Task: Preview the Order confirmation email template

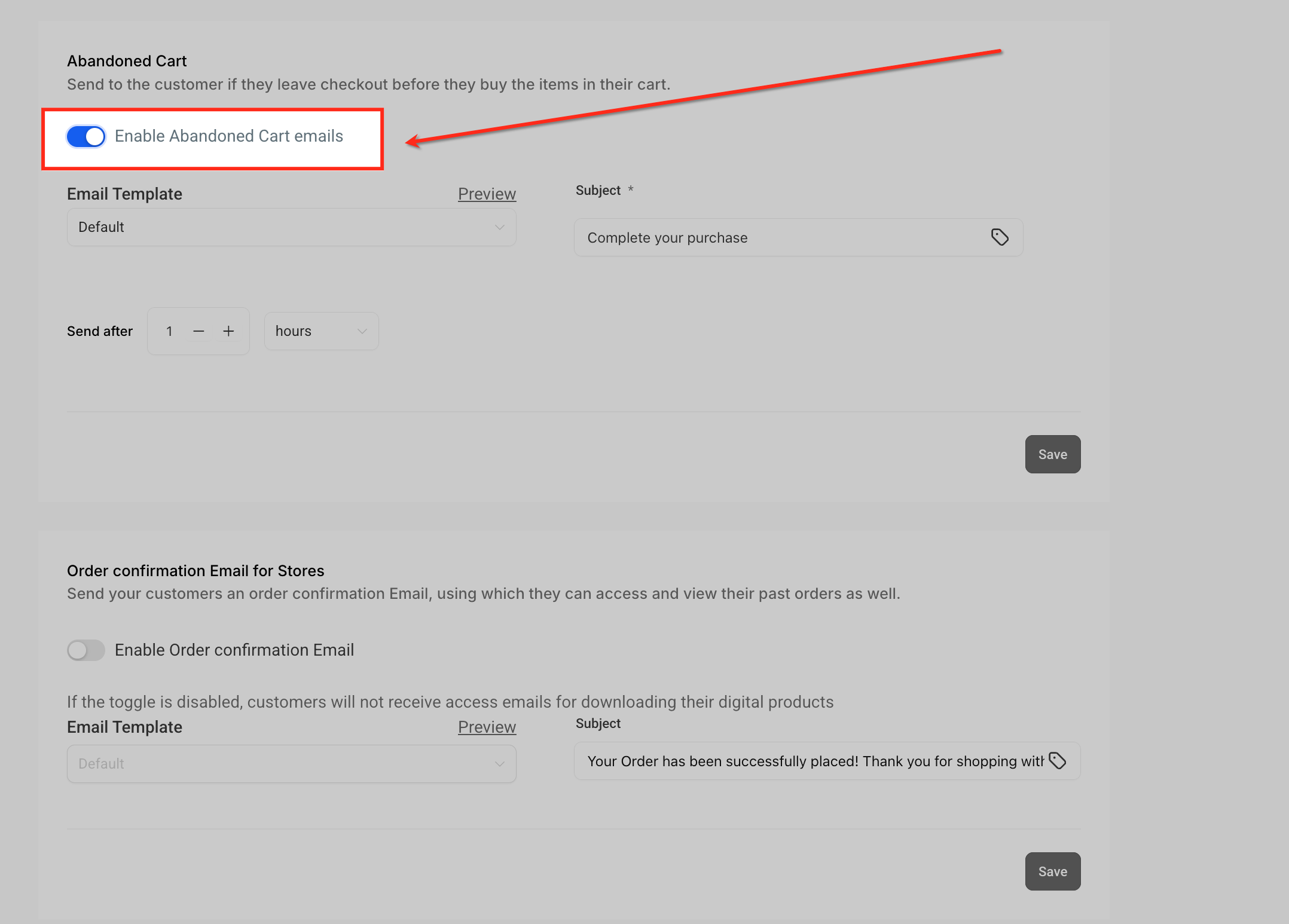Action: tap(487, 727)
